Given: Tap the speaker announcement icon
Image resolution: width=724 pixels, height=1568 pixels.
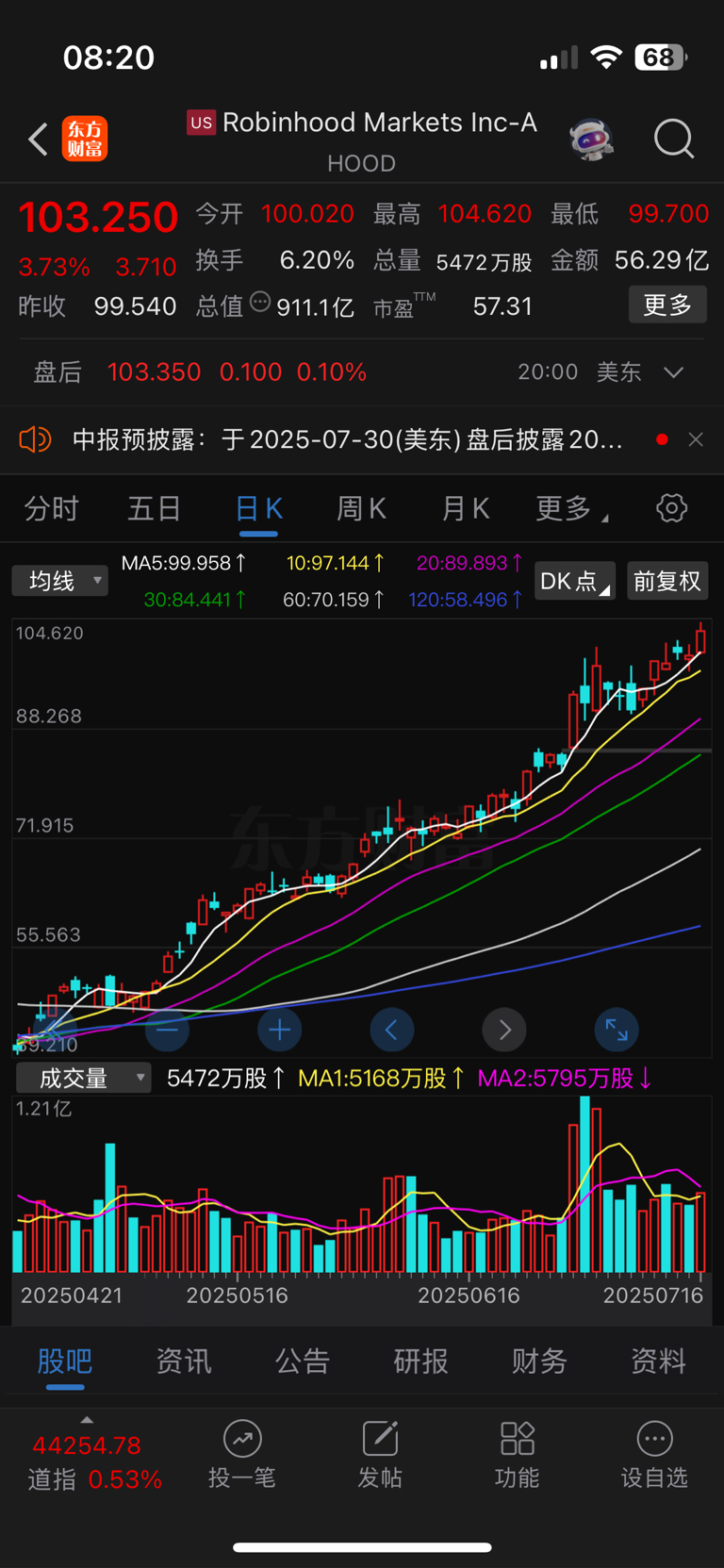Looking at the screenshot, I should pyautogui.click(x=35, y=439).
